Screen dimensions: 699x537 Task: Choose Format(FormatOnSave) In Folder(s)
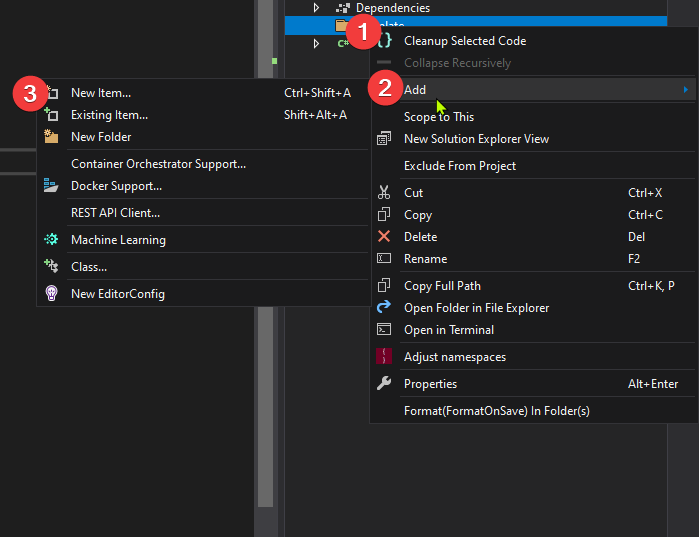[x=496, y=411]
